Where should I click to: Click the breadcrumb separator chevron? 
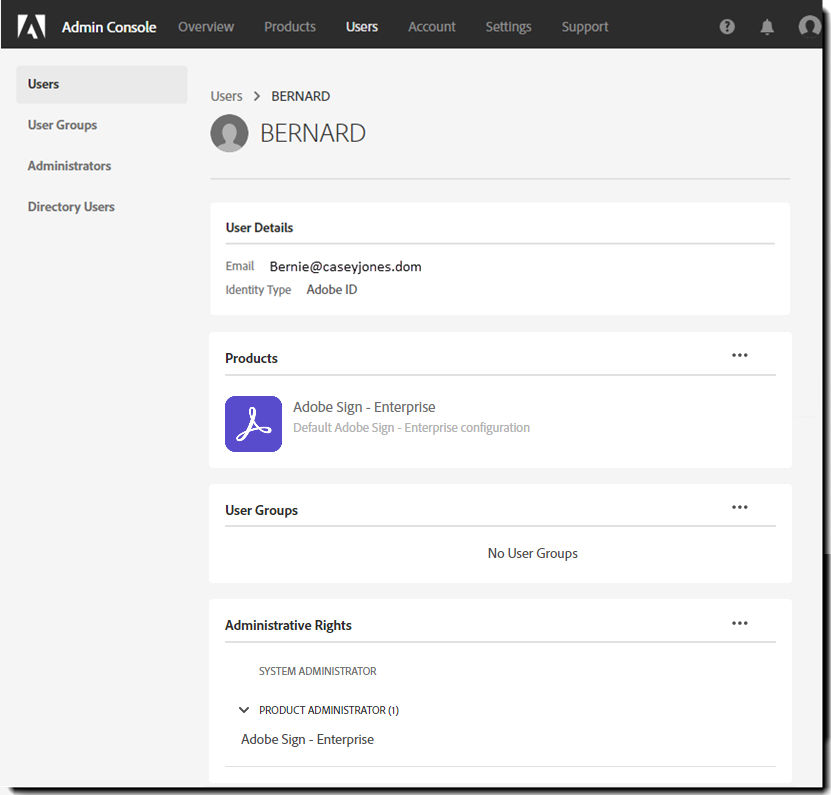pyautogui.click(x=257, y=96)
